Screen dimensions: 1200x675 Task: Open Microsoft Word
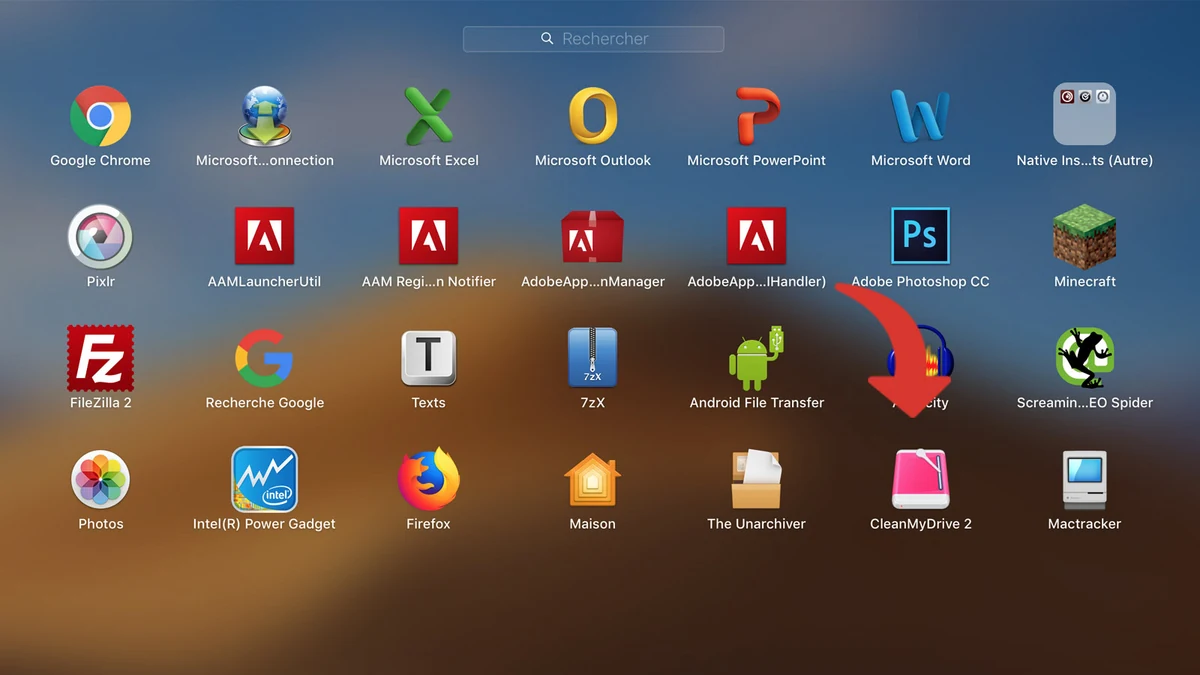[920, 113]
